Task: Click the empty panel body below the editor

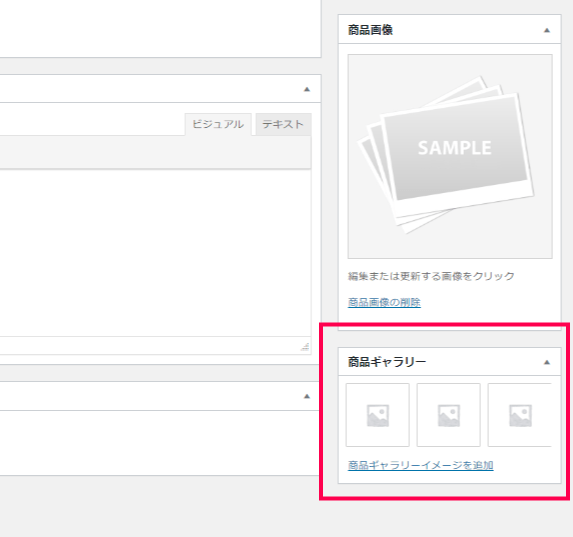Action: [160, 443]
